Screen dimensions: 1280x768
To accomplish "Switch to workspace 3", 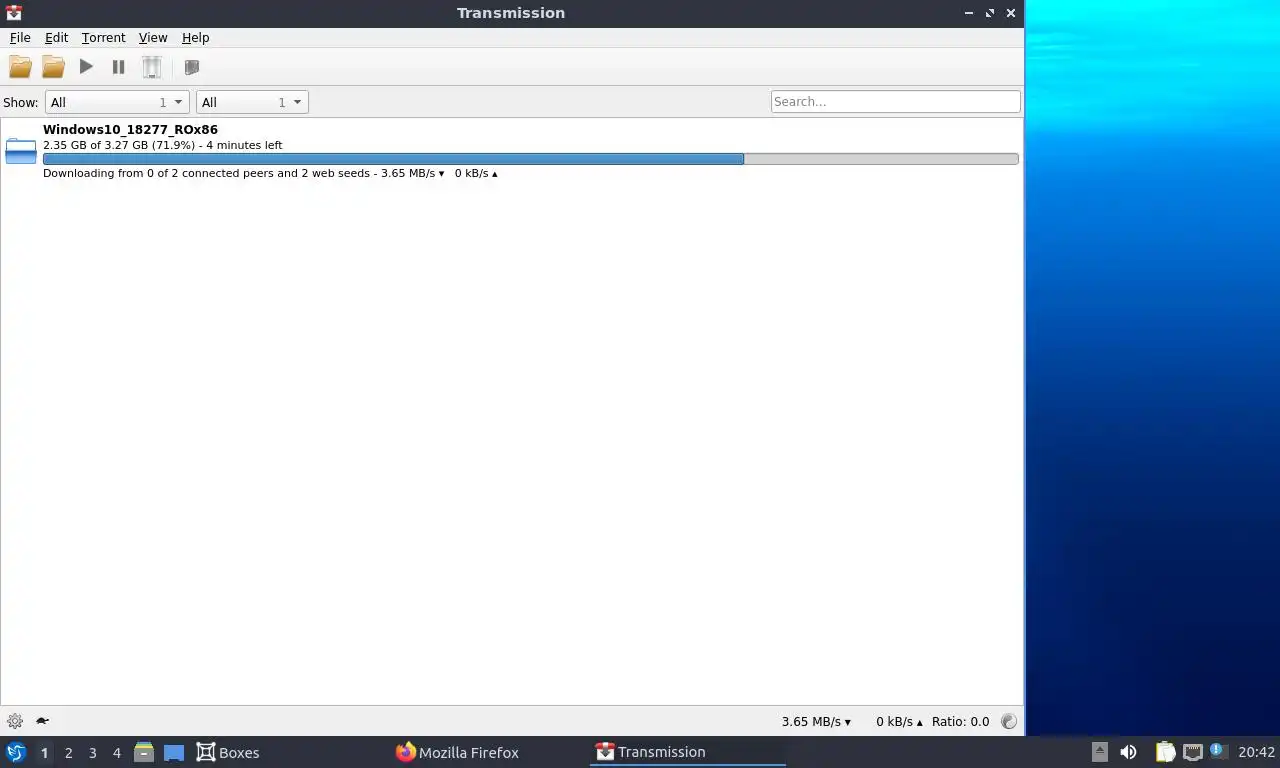I will (92, 753).
